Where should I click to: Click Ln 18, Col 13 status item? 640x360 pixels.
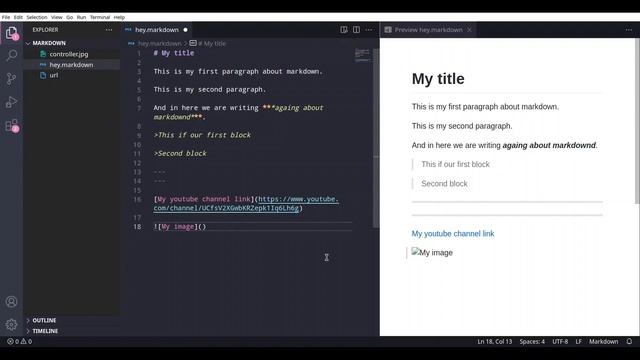coord(495,341)
